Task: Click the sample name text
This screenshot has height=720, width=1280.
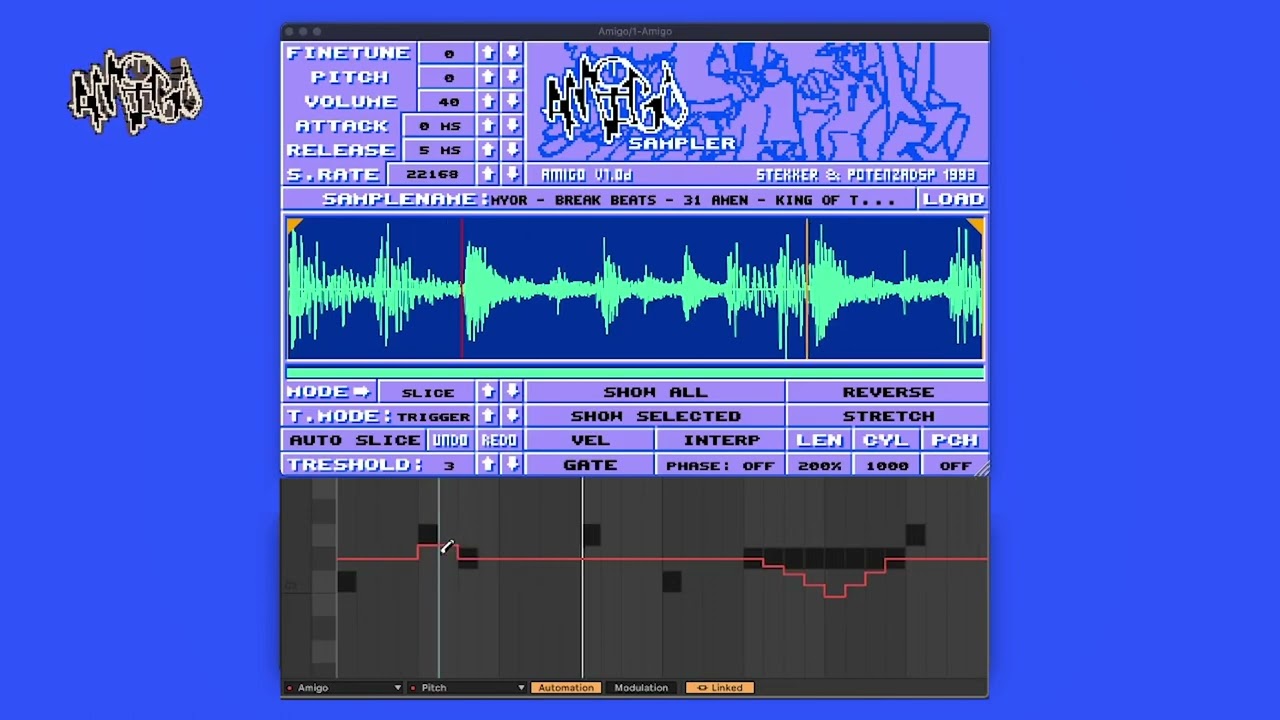Action: tap(693, 199)
